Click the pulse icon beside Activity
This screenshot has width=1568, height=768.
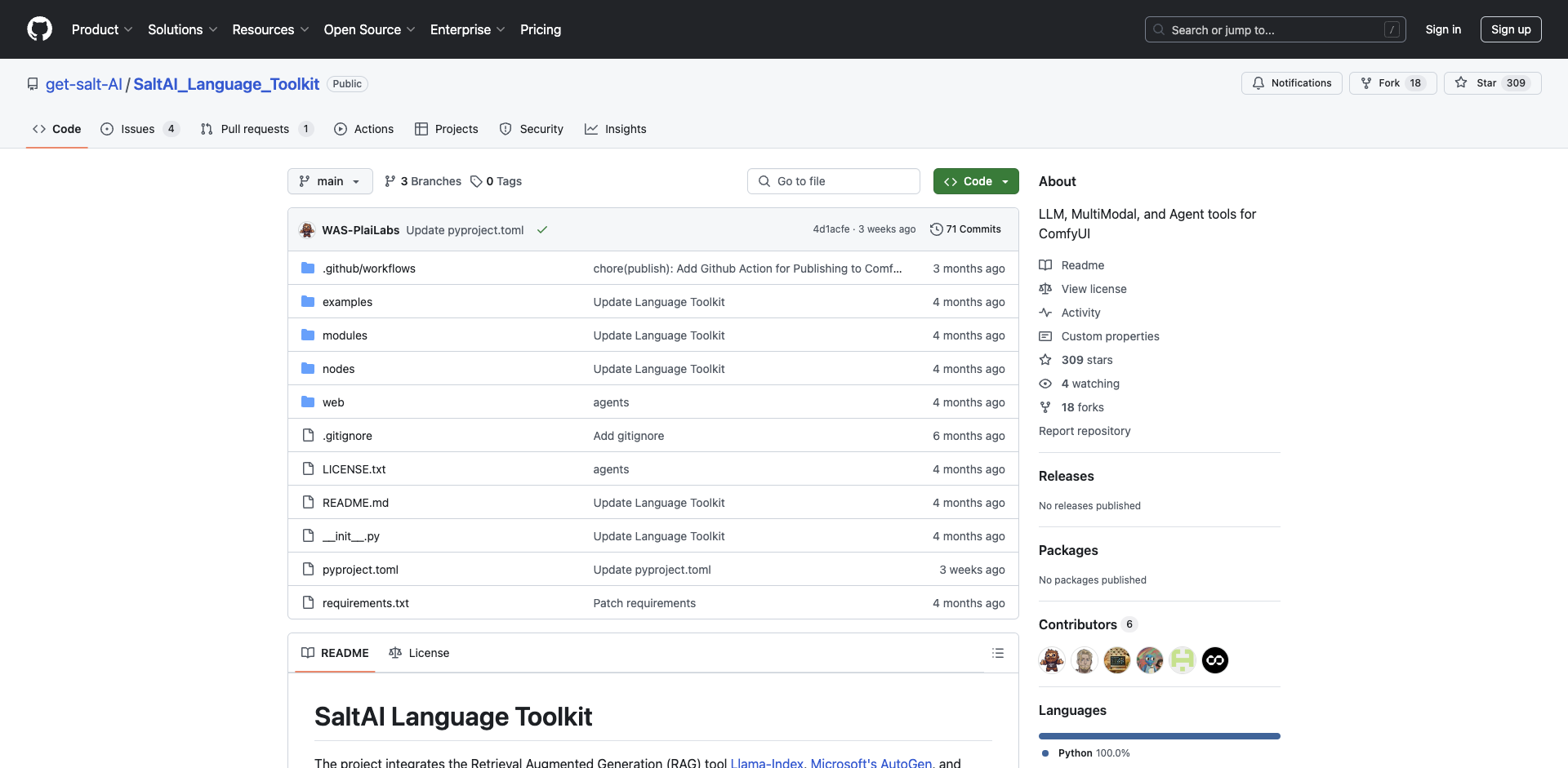pos(1045,313)
